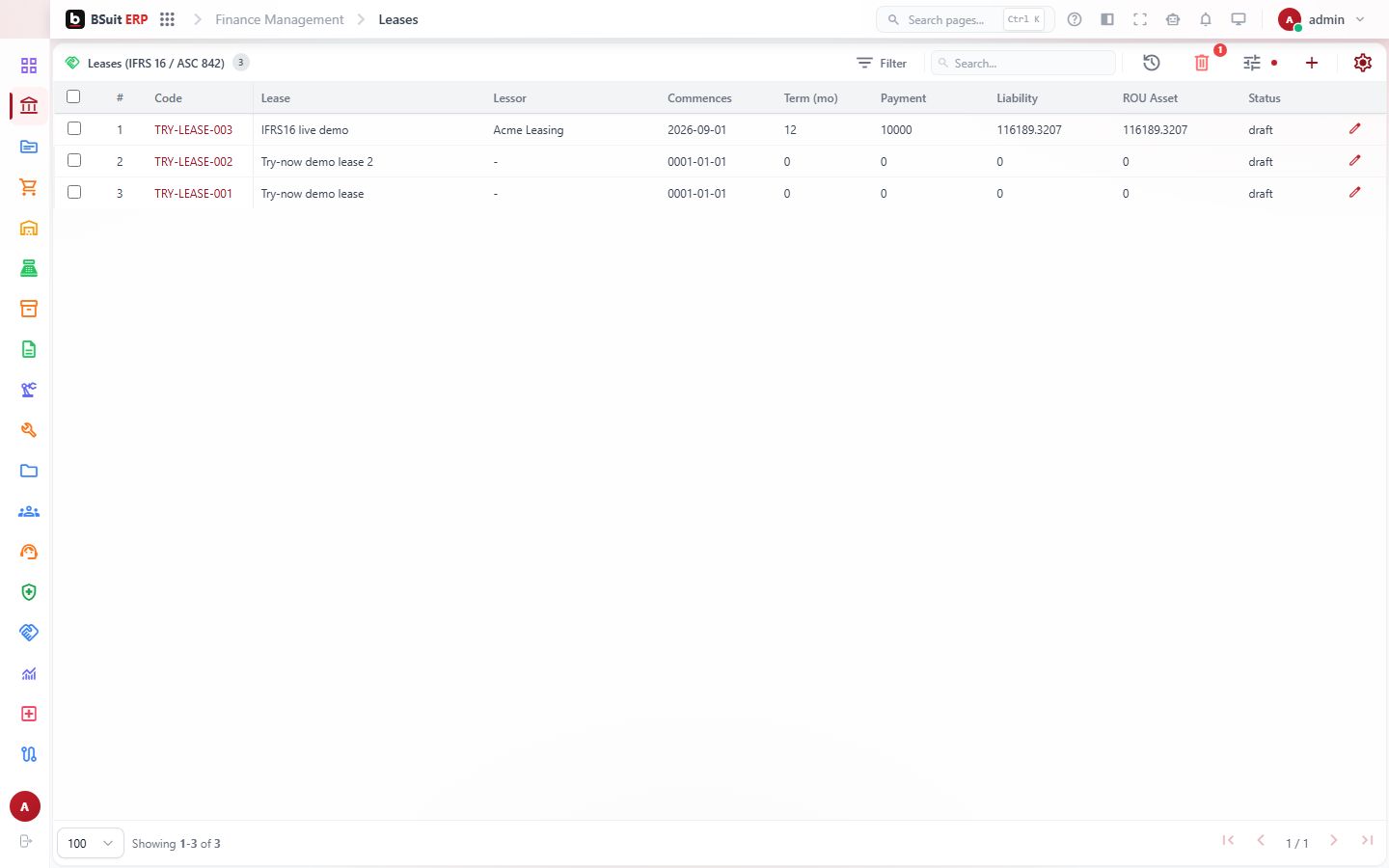Click the Acme Leasing lessor cell
Screen dimensions: 1389x868
coord(529,130)
